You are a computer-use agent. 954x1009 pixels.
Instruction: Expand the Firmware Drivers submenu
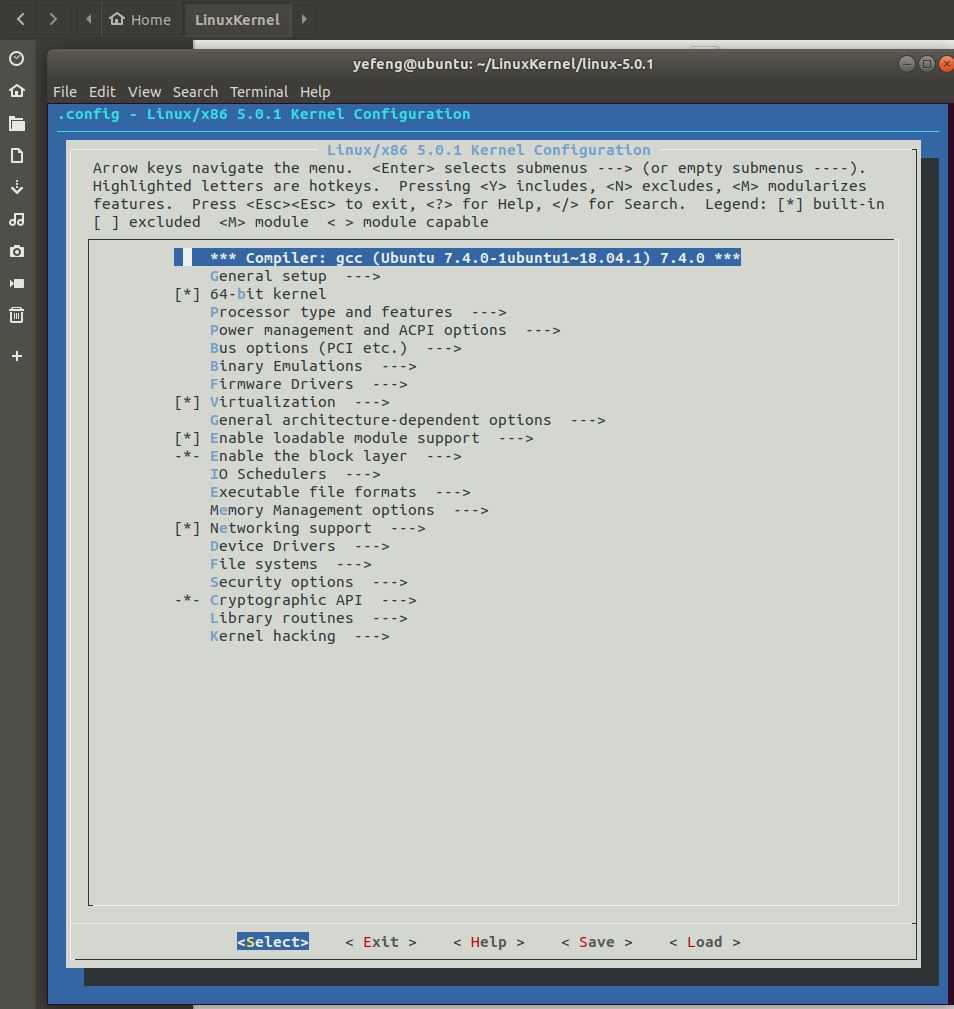(x=308, y=384)
